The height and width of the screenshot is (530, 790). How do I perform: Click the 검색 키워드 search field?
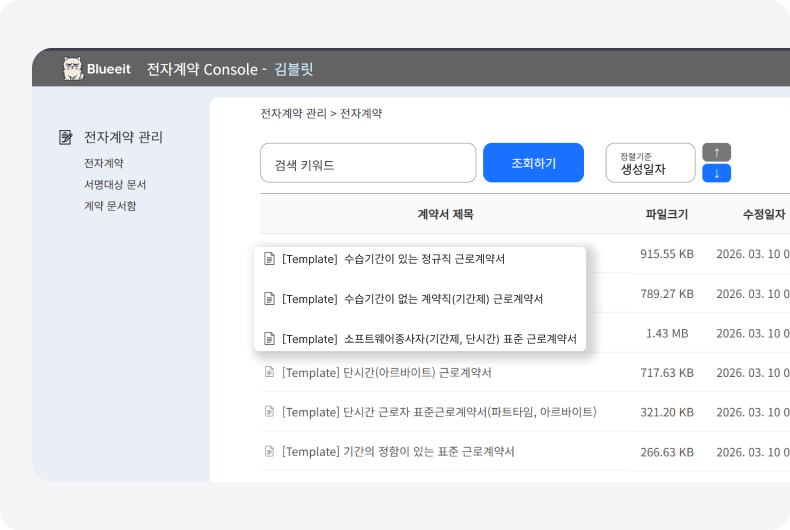click(367, 163)
